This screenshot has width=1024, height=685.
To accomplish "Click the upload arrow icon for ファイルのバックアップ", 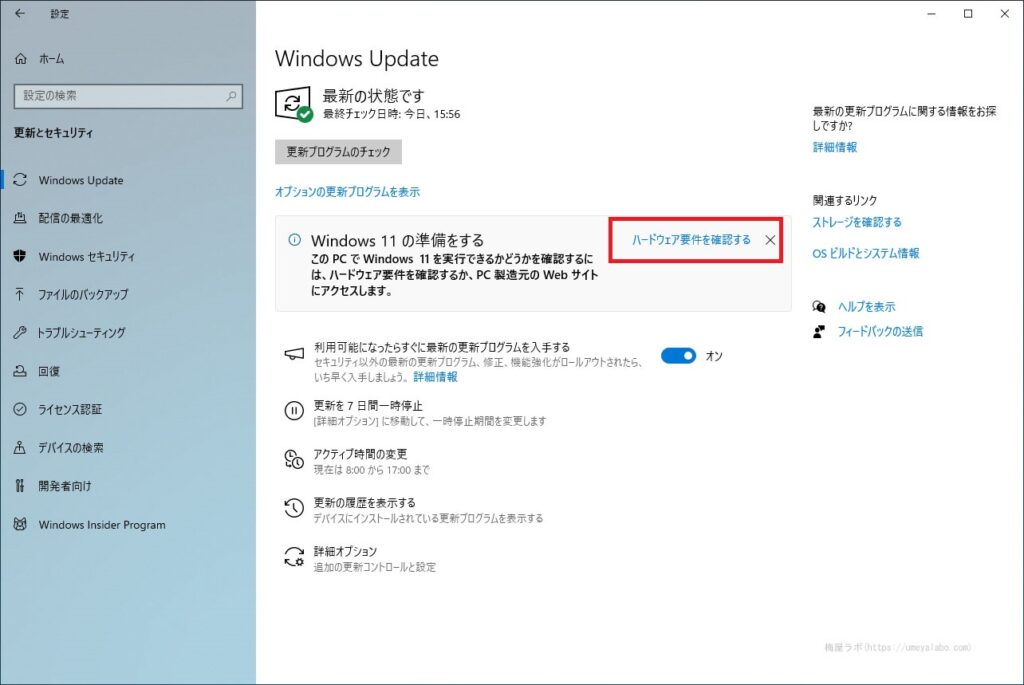I will click(x=20, y=295).
